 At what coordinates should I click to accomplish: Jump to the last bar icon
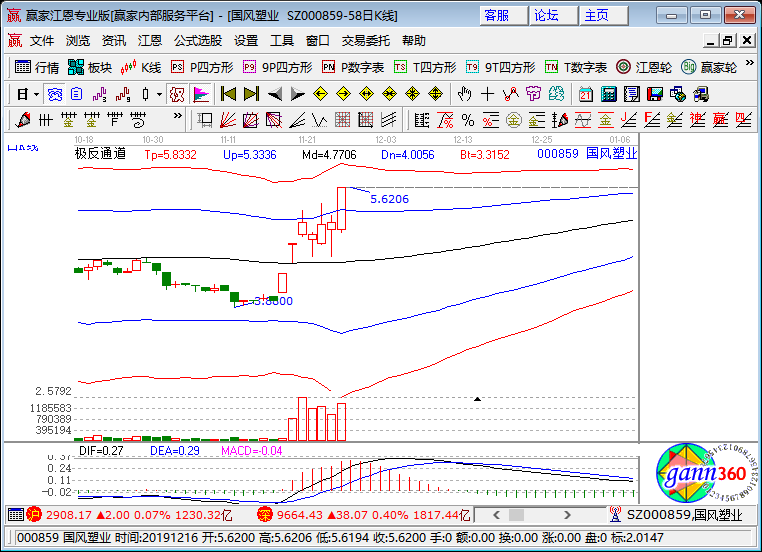coord(251,94)
